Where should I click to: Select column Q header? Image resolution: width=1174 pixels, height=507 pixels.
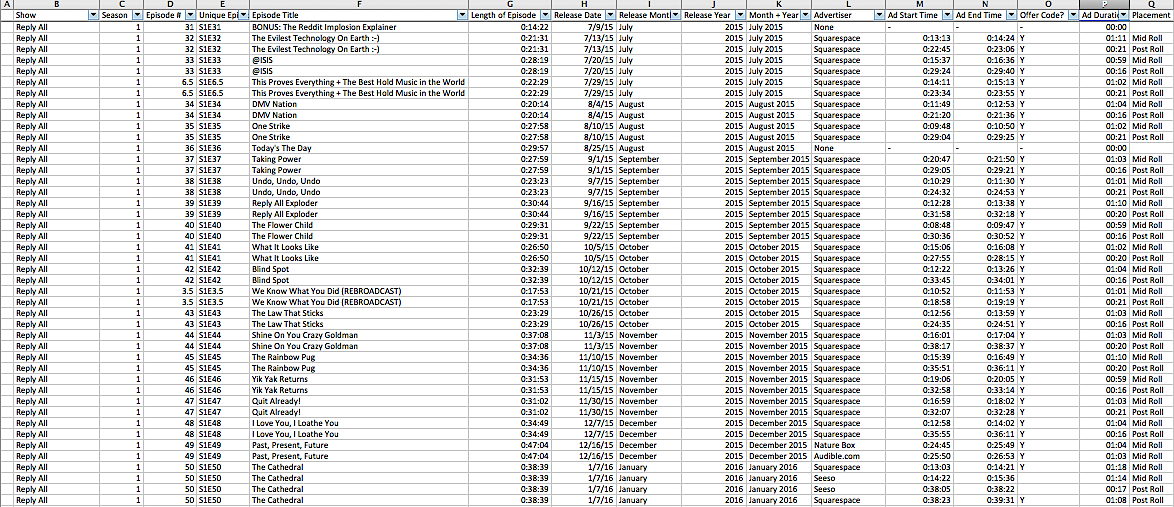[x=1152, y=4]
